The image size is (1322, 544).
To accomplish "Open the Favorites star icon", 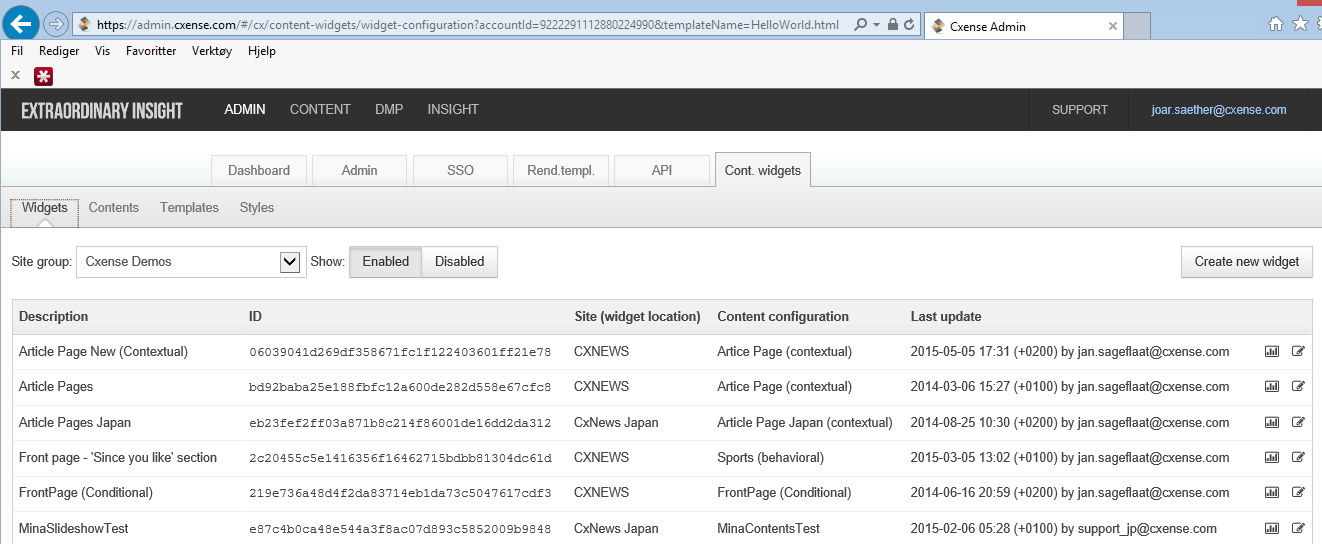I will click(x=1300, y=23).
